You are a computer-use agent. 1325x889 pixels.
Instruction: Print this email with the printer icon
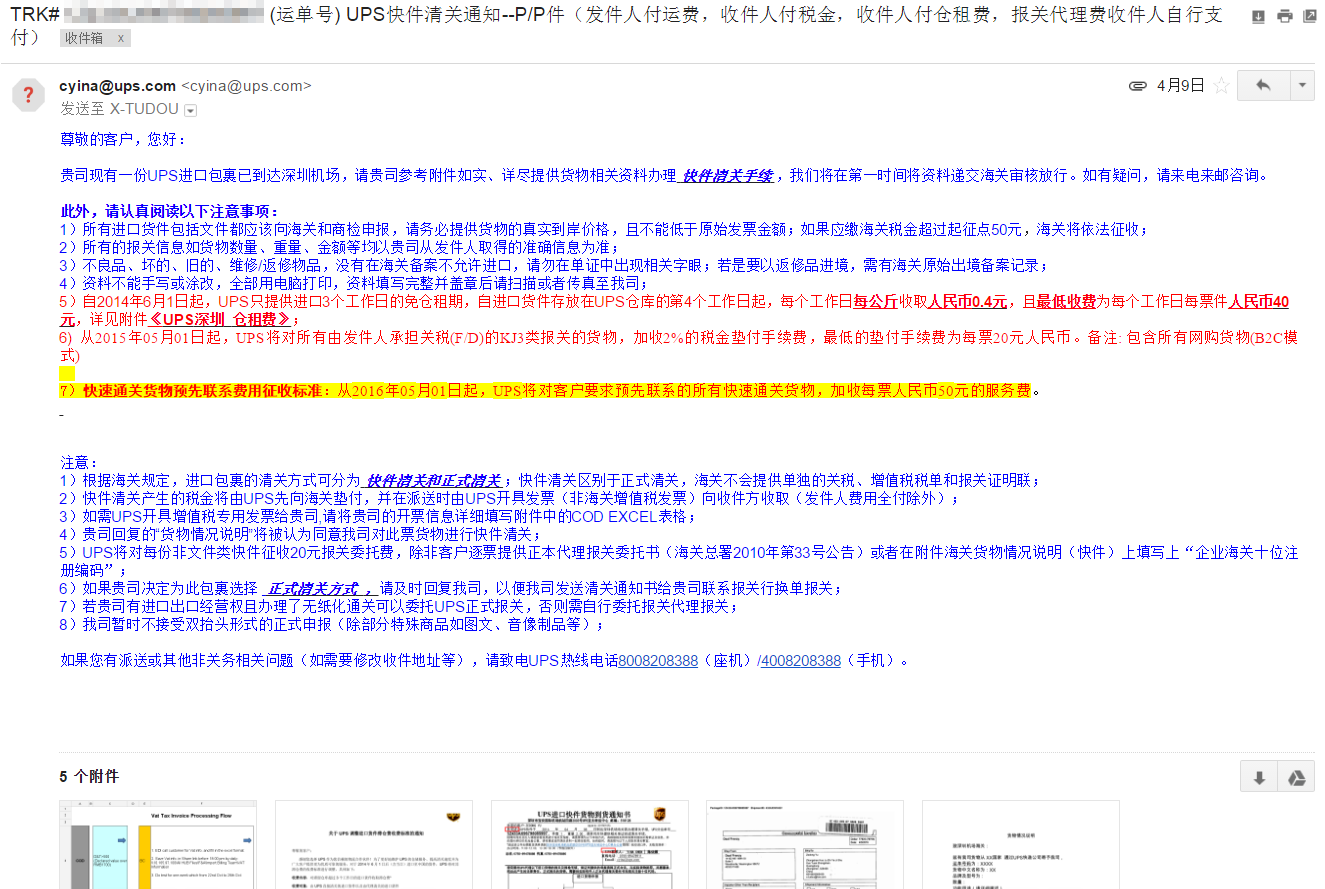(x=1284, y=16)
